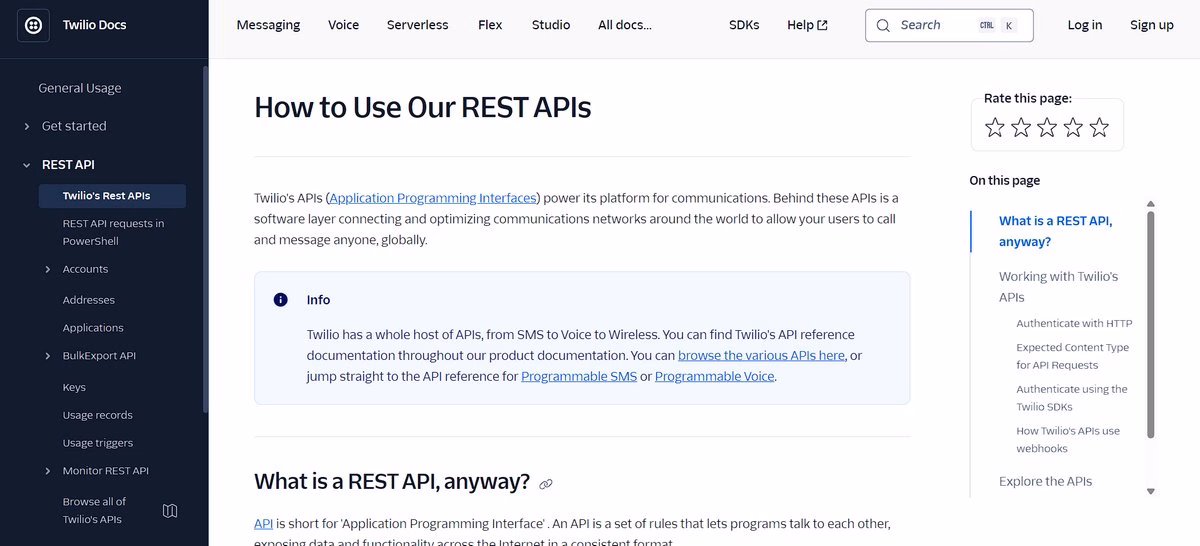
Task: Open the Programmable SMS link
Action: [x=579, y=376]
